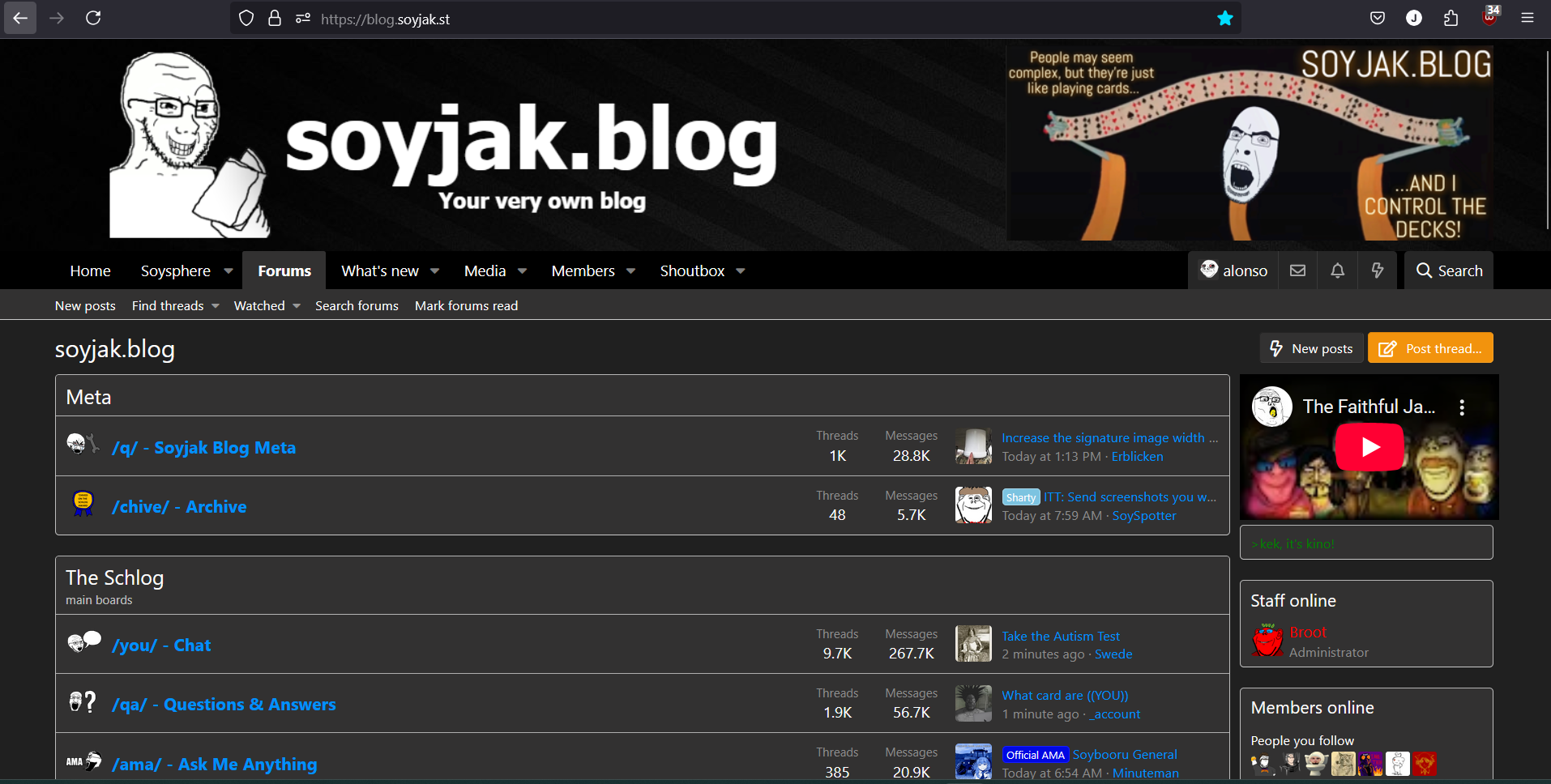Open Firefox account avatar icon
This screenshot has width=1551, height=784.
1414,18
